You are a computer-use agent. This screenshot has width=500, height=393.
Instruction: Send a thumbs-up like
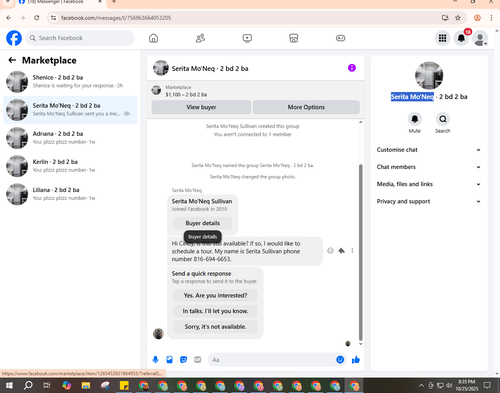tap(356, 360)
